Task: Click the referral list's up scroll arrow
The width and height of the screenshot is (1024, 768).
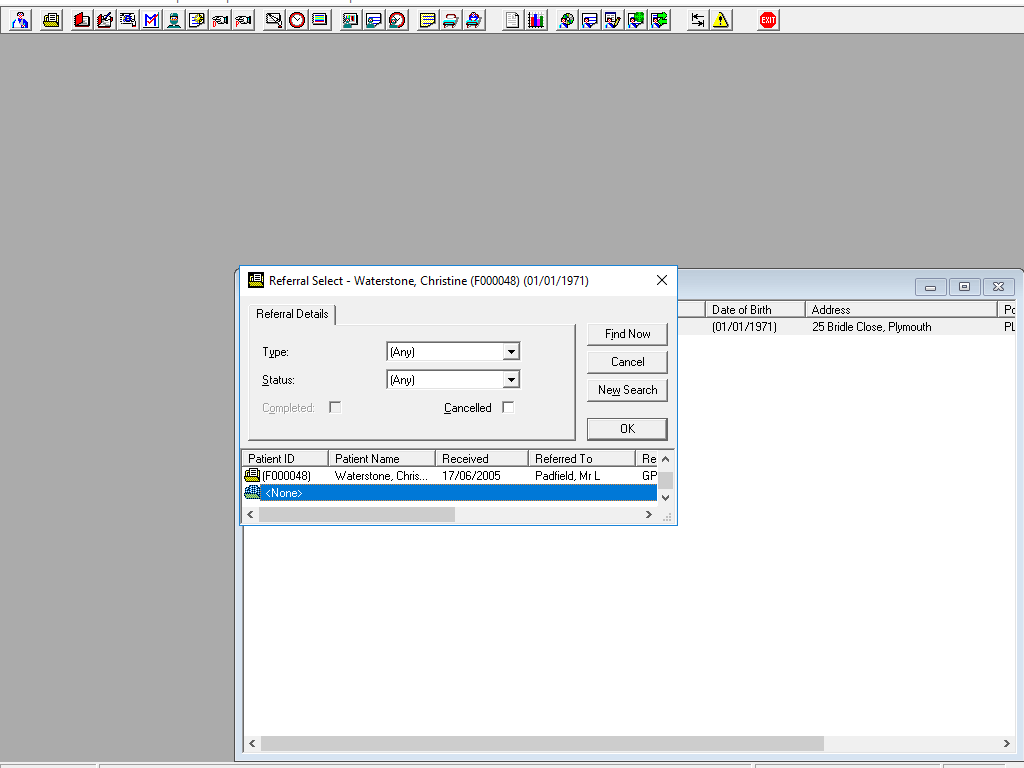Action: (x=665, y=459)
